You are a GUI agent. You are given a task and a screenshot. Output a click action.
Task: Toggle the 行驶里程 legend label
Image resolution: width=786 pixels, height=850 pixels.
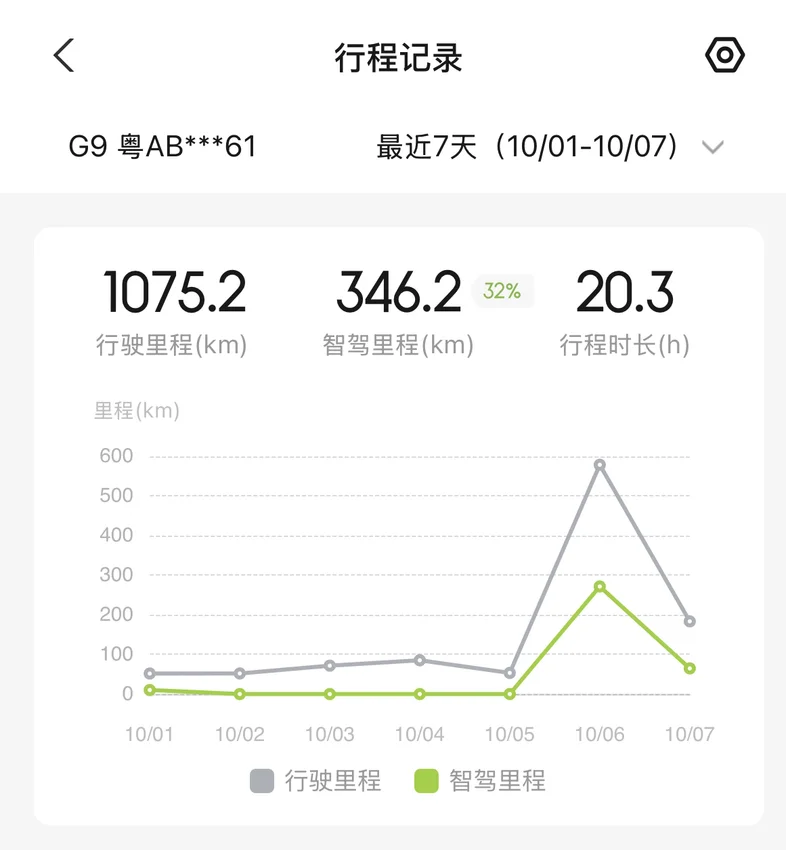(332, 781)
